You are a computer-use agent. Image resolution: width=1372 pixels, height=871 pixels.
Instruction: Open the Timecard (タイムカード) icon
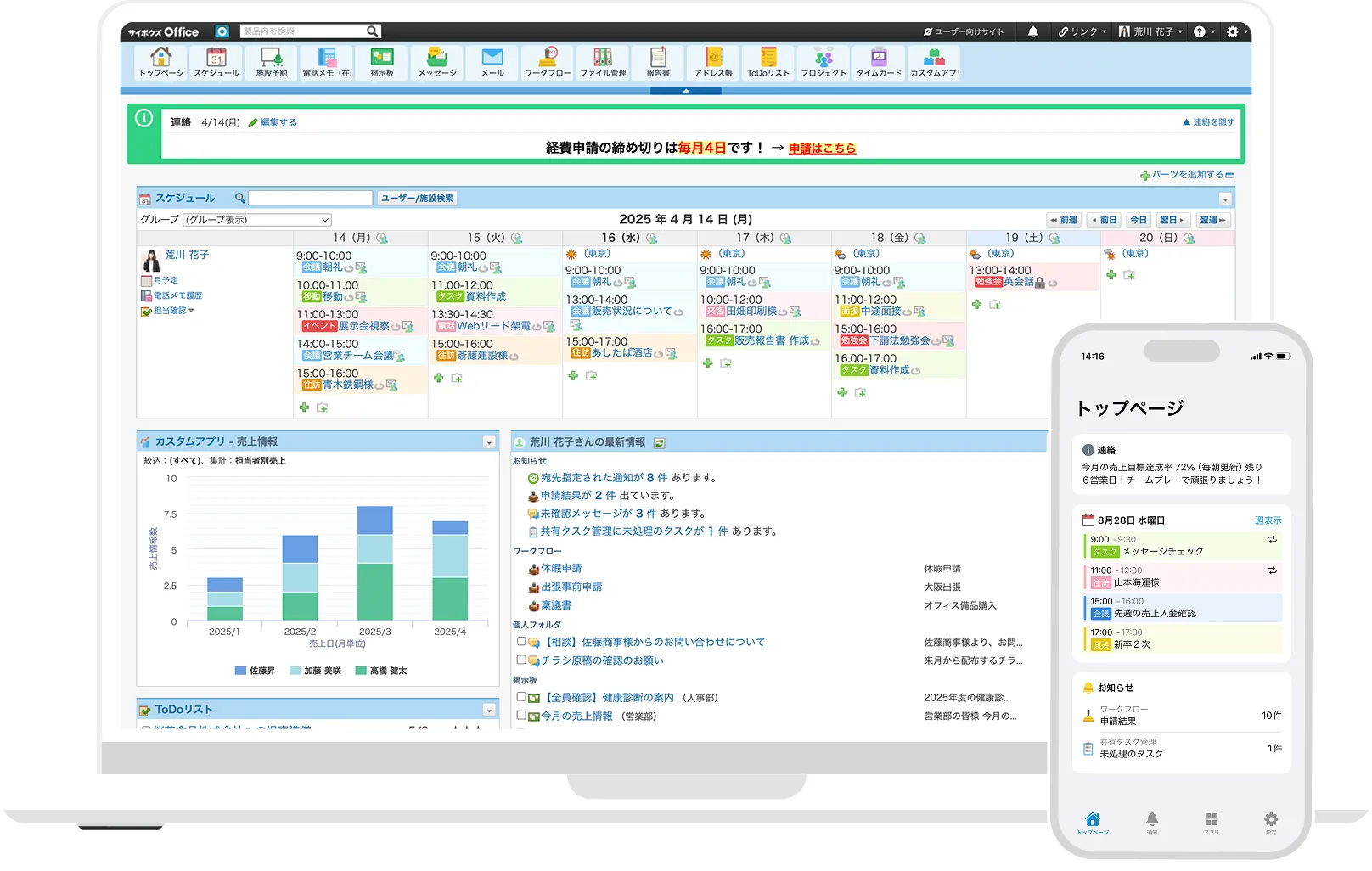pyautogui.click(x=879, y=62)
